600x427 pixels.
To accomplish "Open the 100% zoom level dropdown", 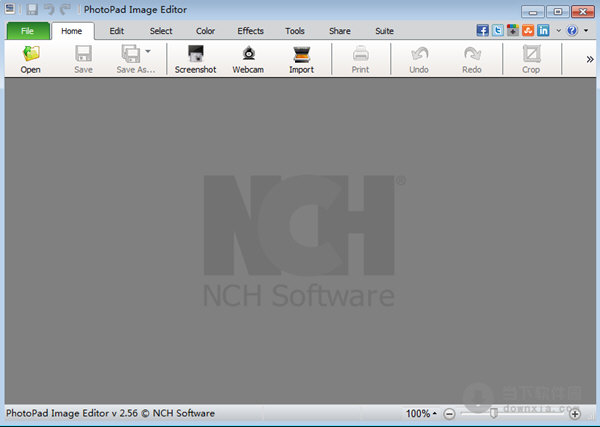I will (421, 414).
